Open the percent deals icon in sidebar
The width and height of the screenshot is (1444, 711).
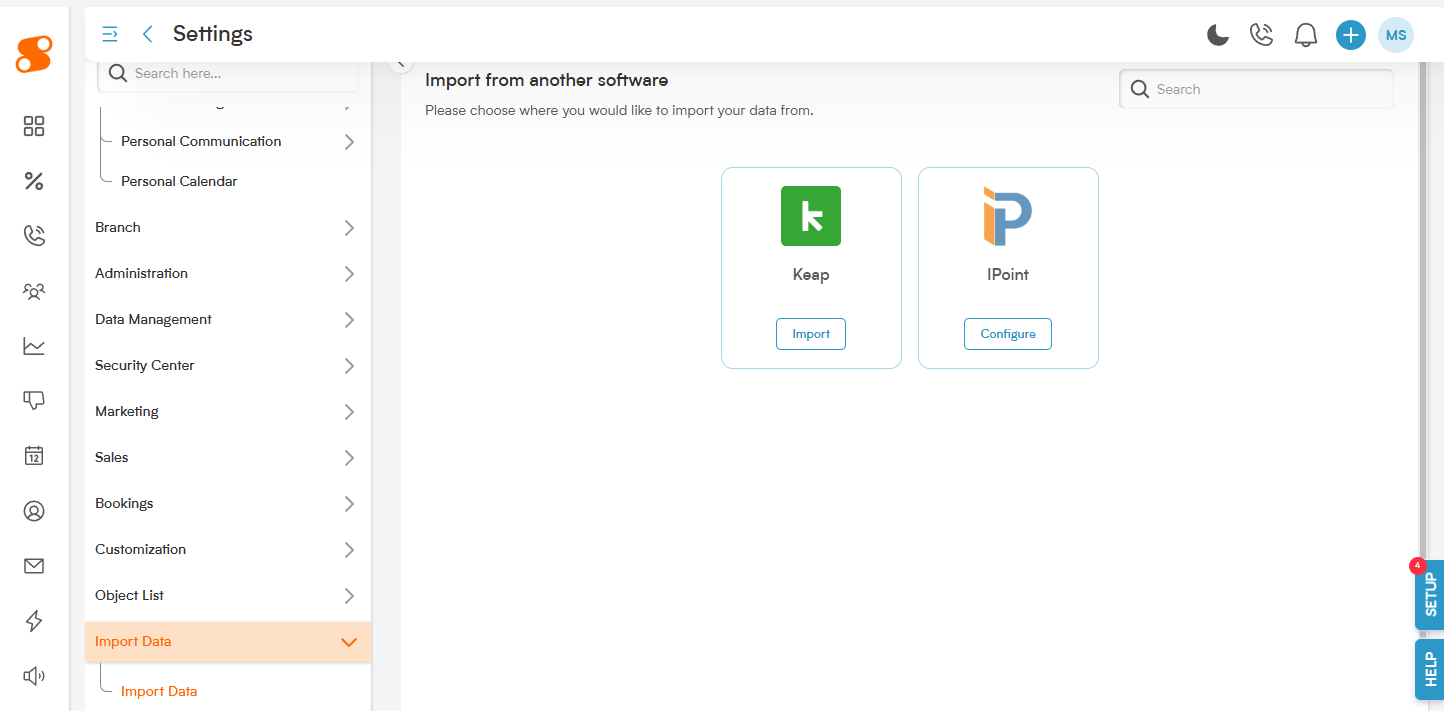tap(34, 181)
